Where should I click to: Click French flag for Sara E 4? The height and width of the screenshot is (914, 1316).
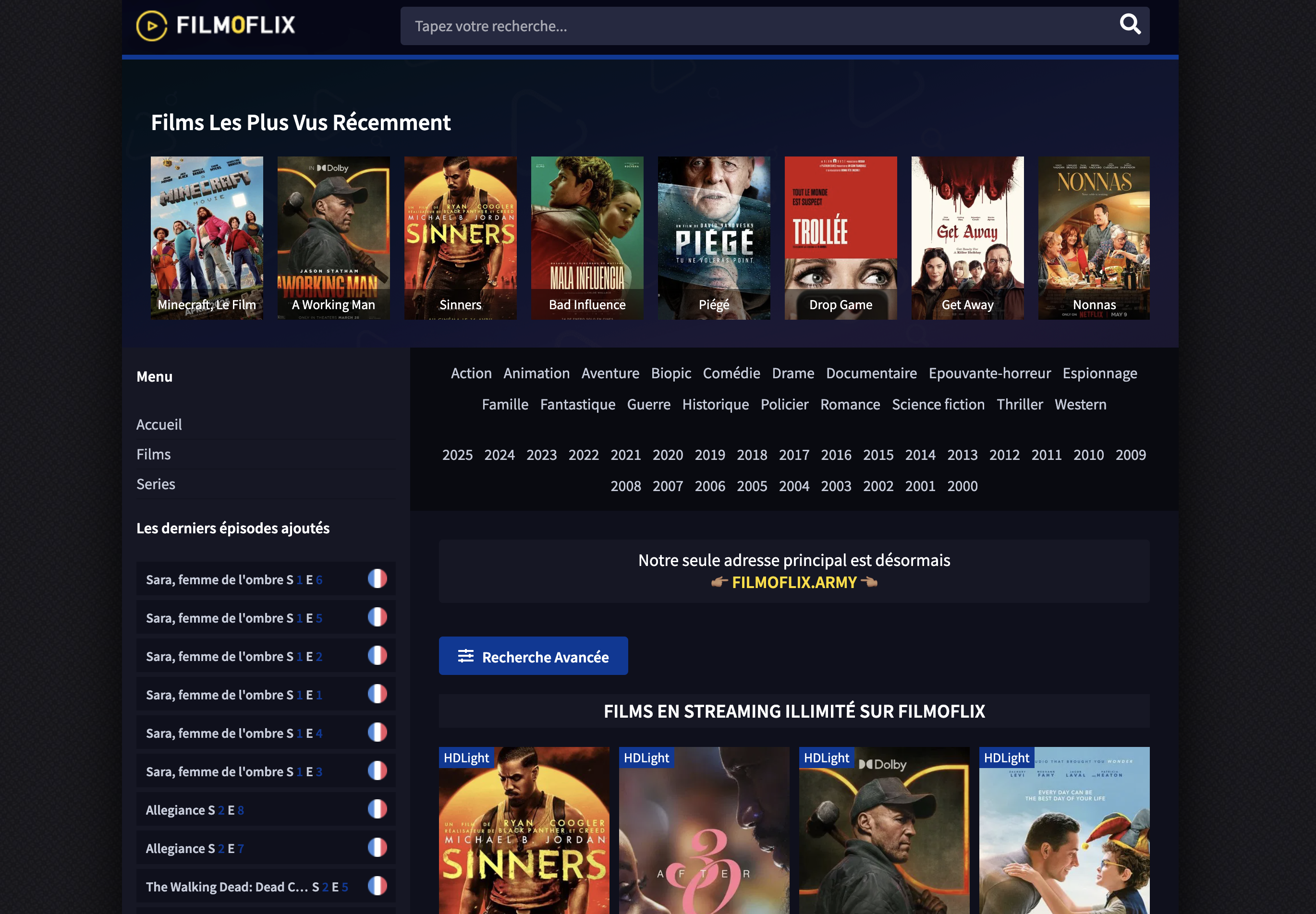click(377, 732)
